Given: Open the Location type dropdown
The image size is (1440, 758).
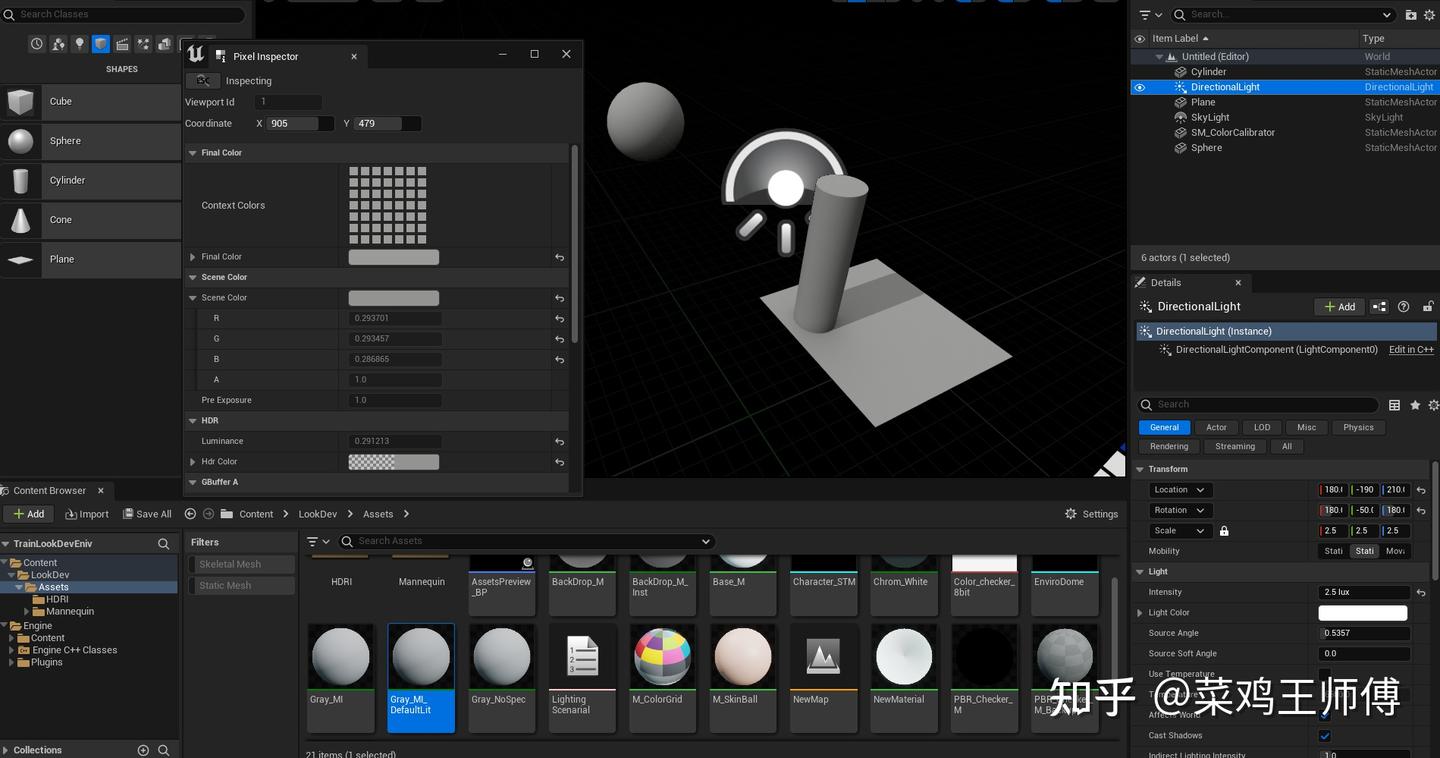Looking at the screenshot, I should [1179, 490].
